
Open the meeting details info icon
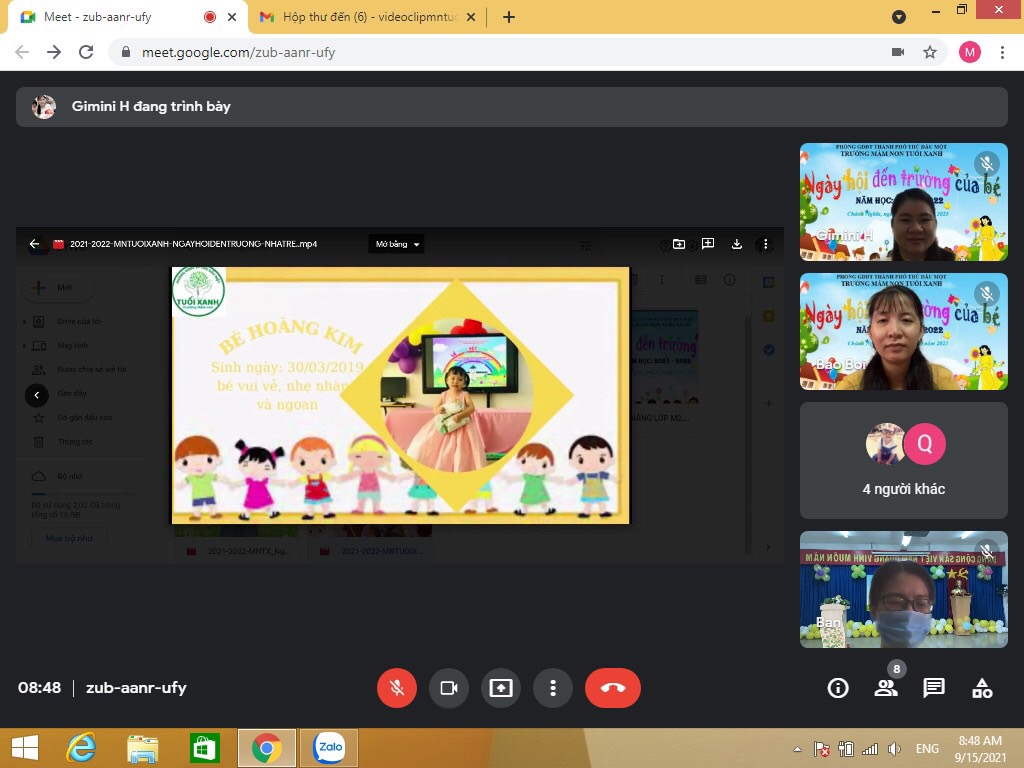pyautogui.click(x=838, y=688)
